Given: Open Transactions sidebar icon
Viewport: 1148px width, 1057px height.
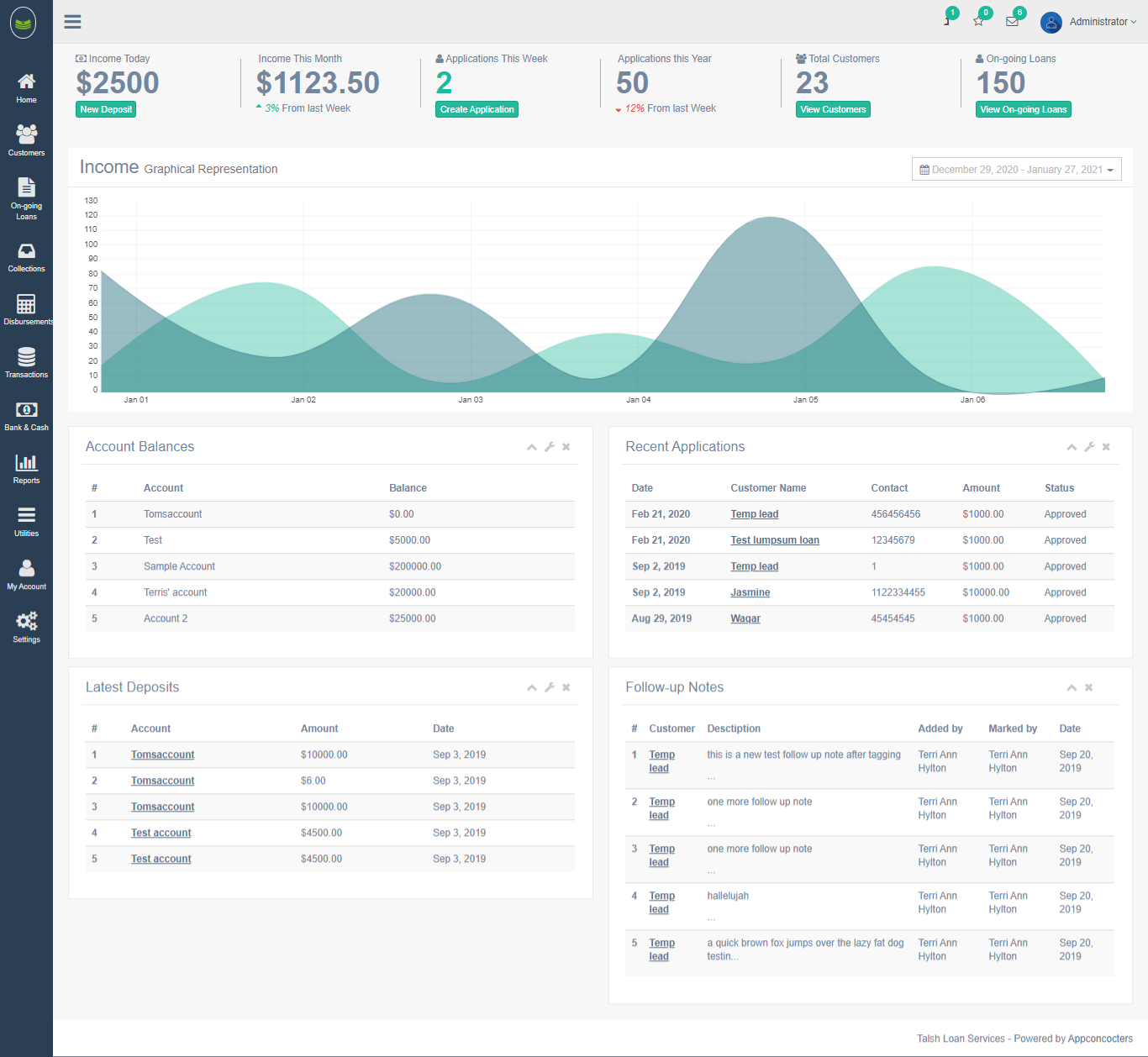Looking at the screenshot, I should [26, 363].
